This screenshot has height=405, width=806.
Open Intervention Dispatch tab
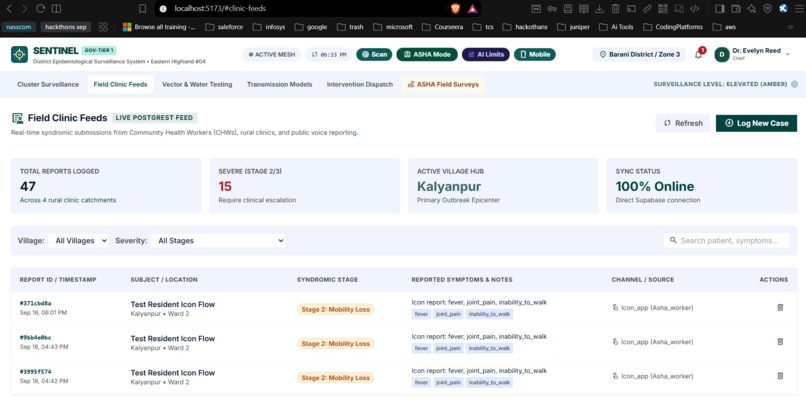[x=359, y=84]
